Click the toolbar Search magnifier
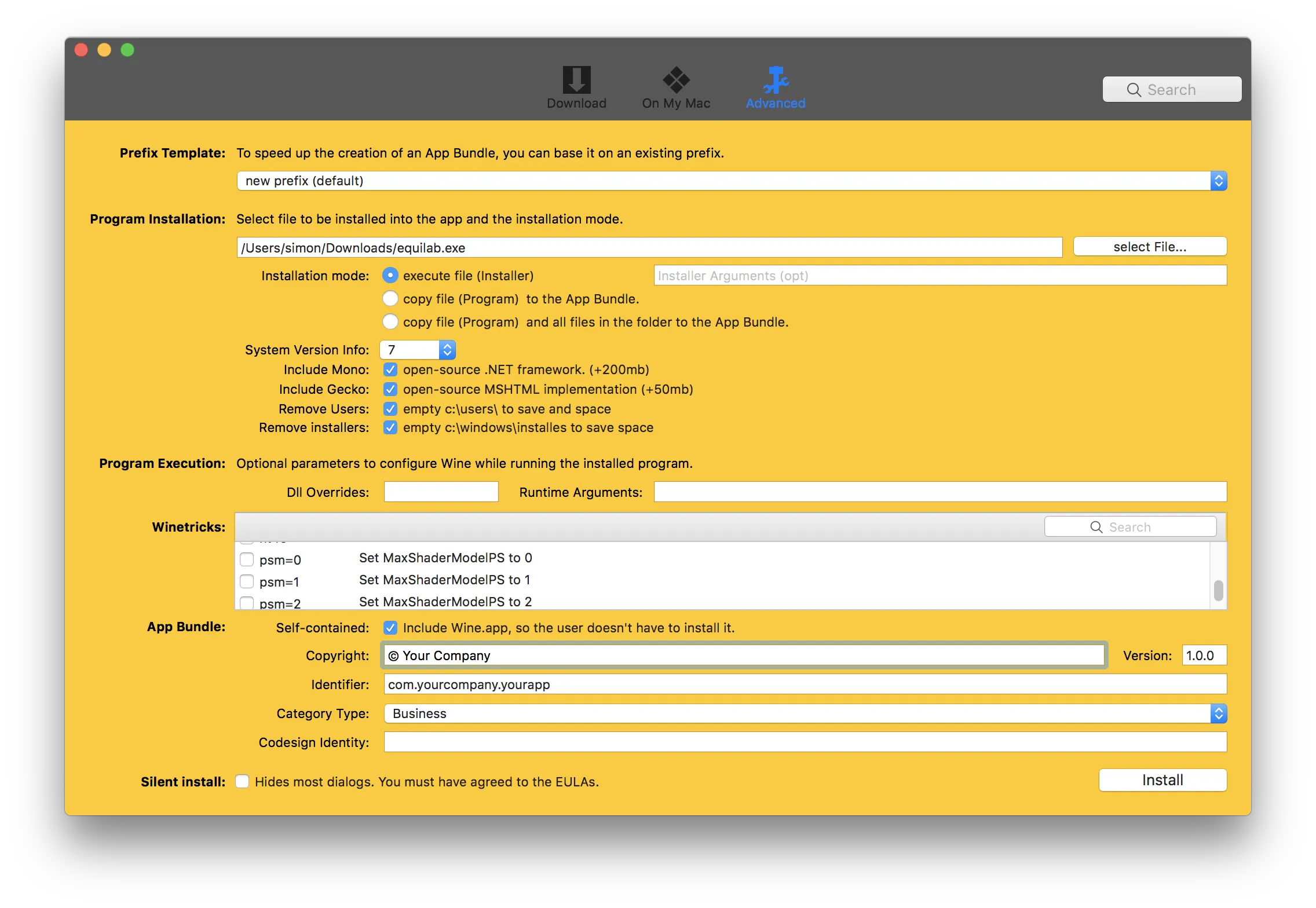The width and height of the screenshot is (1316, 908). pyautogui.click(x=1134, y=89)
